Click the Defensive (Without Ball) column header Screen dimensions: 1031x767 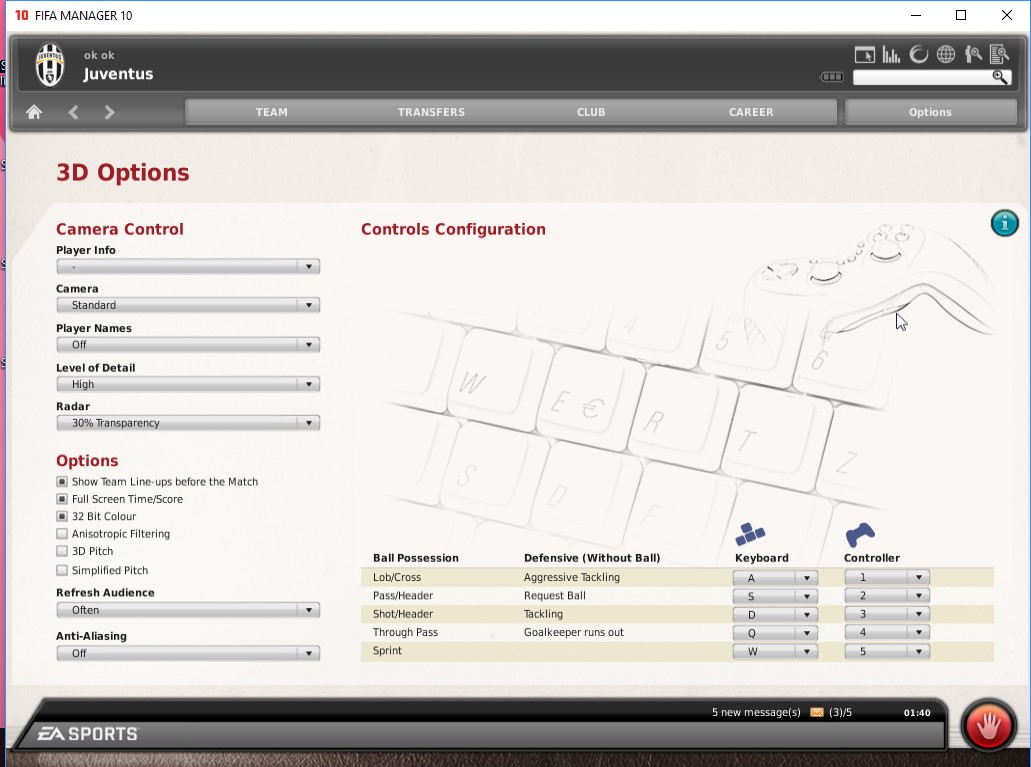pos(592,558)
